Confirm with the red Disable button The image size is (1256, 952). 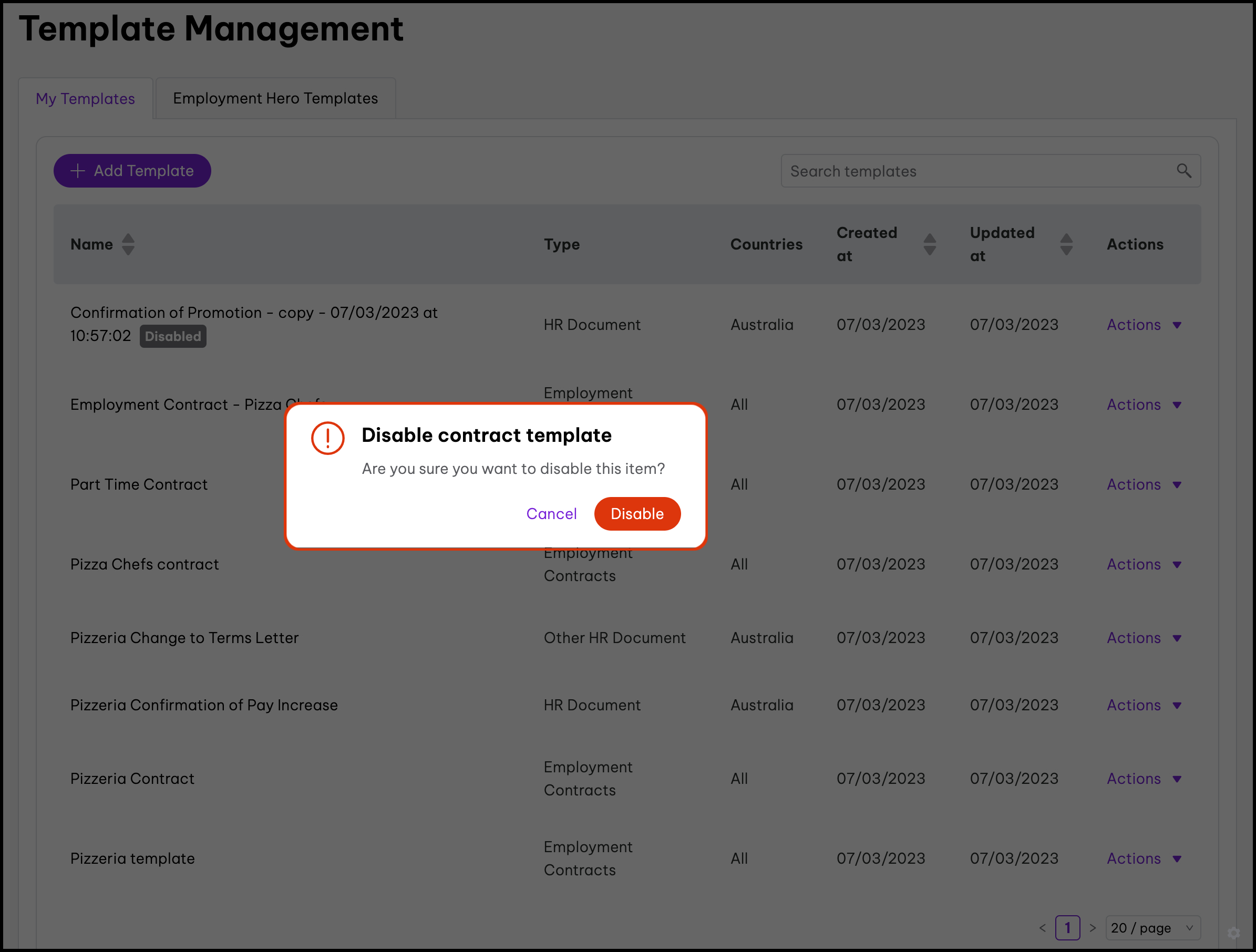click(636, 514)
